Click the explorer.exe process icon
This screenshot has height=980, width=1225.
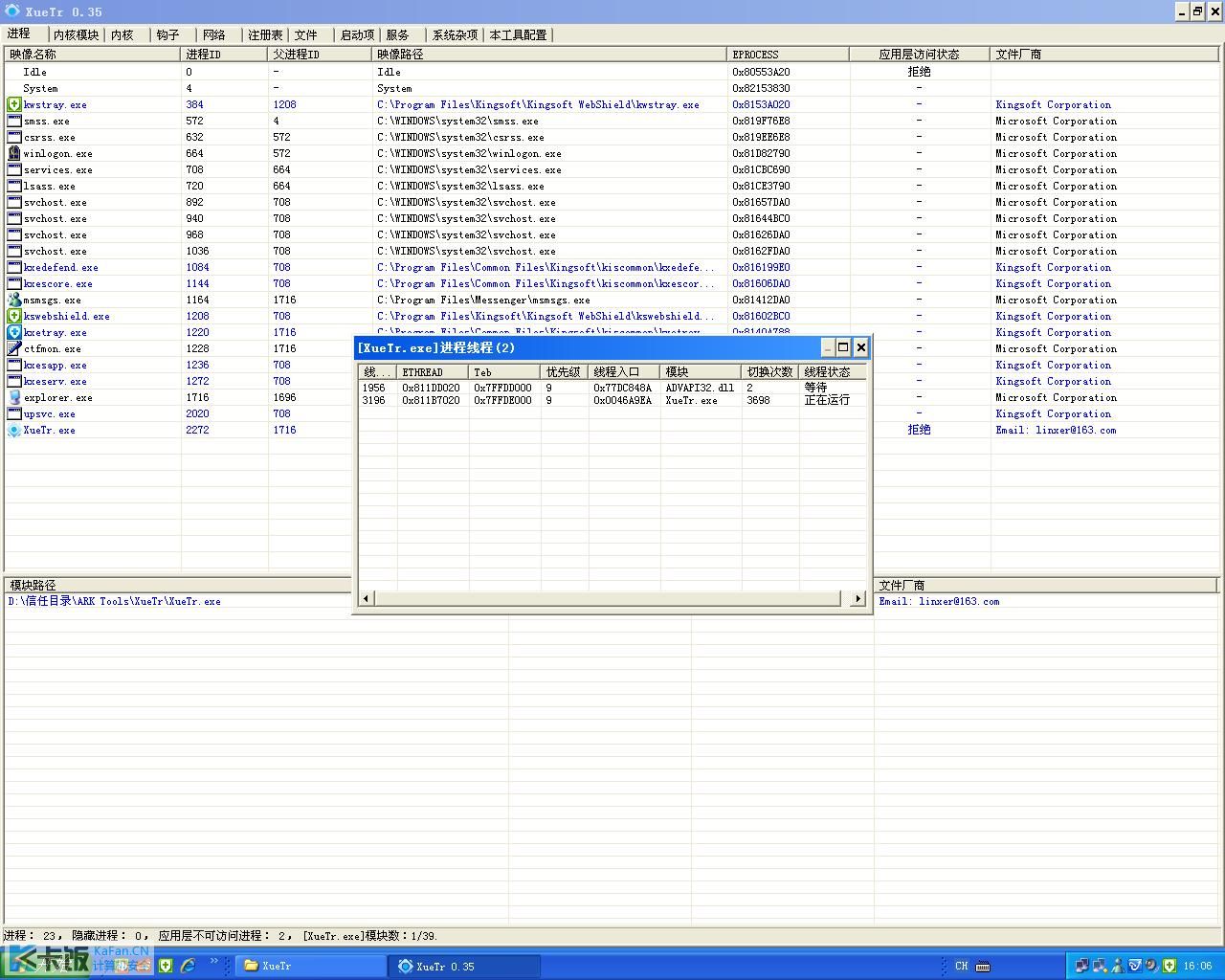click(x=14, y=397)
